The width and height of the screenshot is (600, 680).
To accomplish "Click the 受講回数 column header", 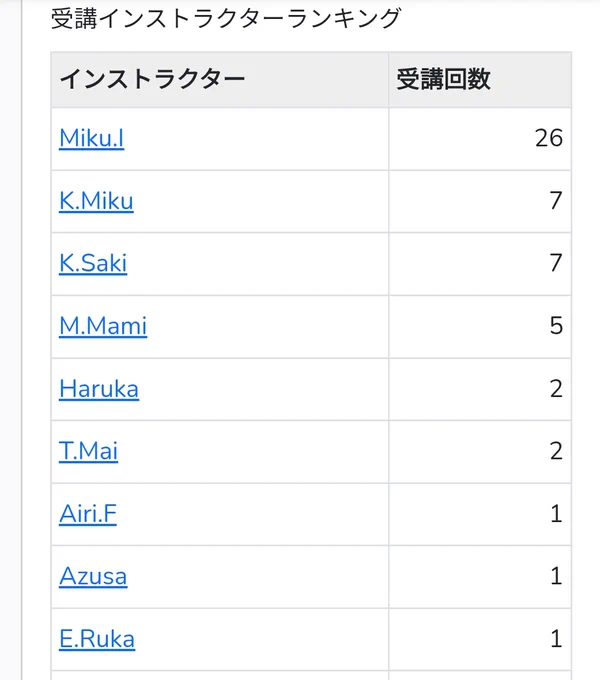I will [443, 80].
